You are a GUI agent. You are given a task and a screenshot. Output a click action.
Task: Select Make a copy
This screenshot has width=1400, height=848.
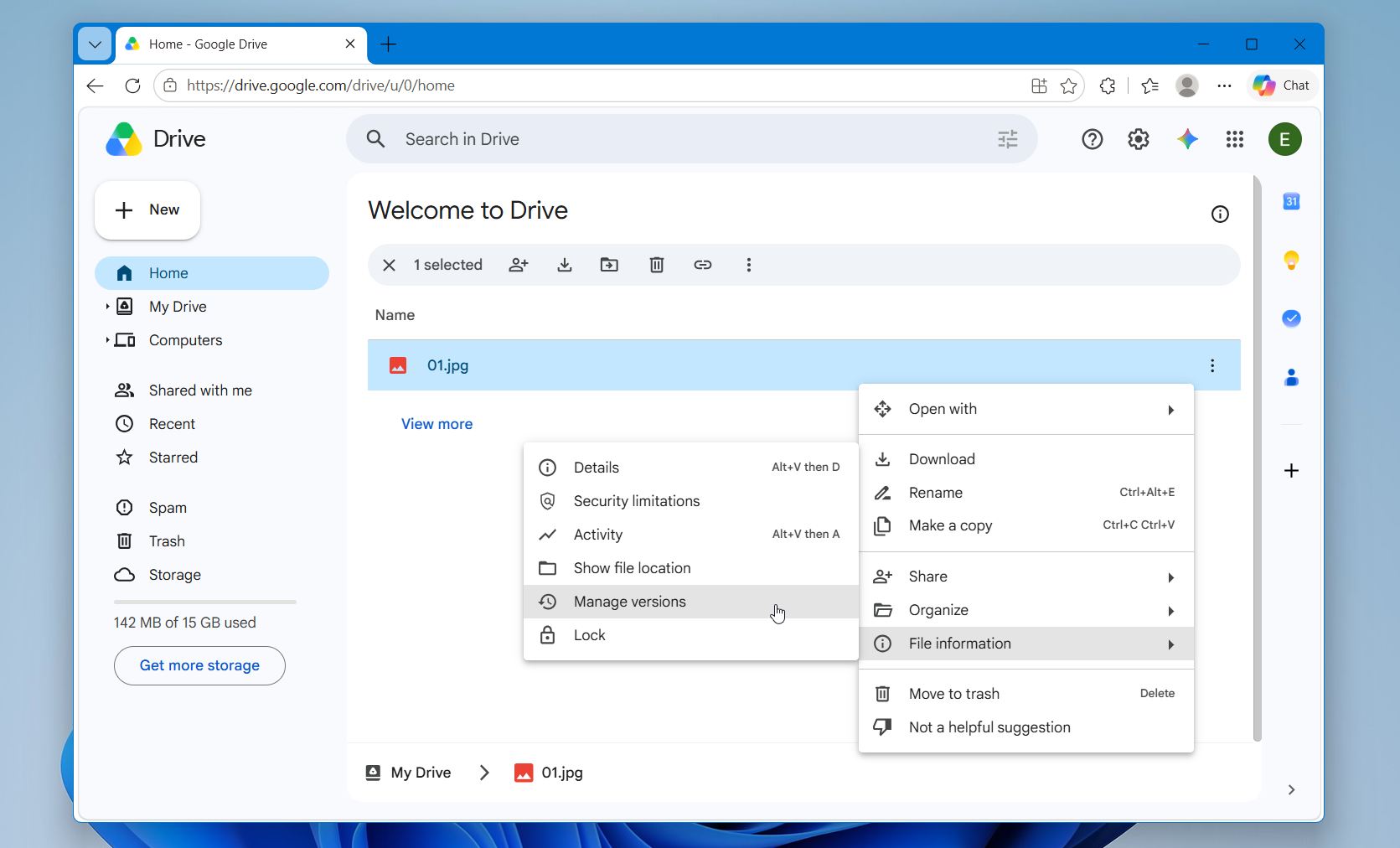click(x=1026, y=525)
